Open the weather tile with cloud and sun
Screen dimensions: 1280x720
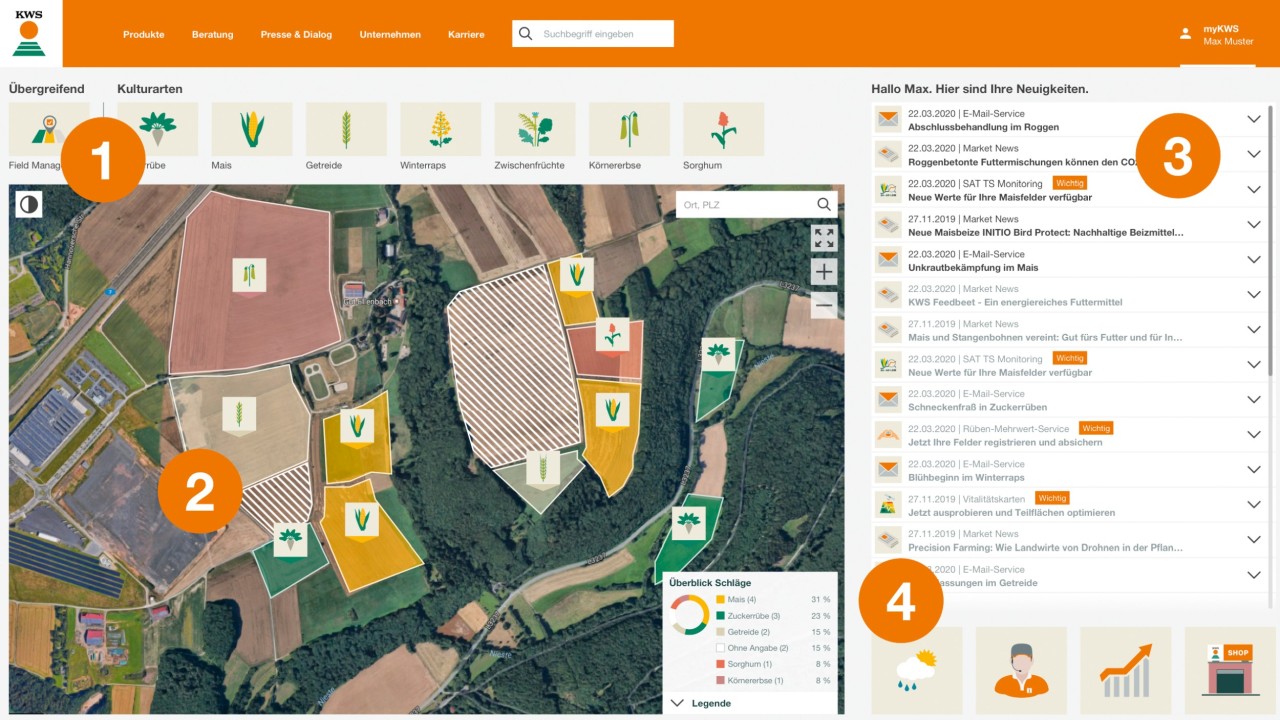click(x=917, y=670)
